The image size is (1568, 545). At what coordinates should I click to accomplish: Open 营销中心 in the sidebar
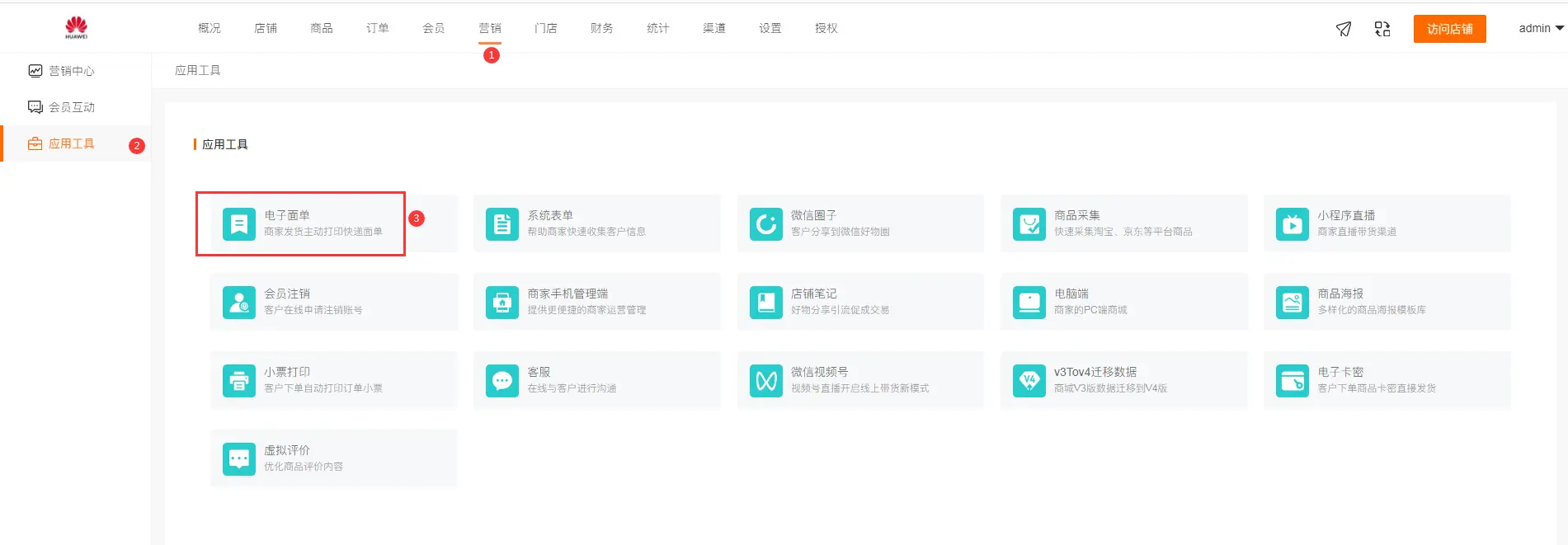click(71, 71)
